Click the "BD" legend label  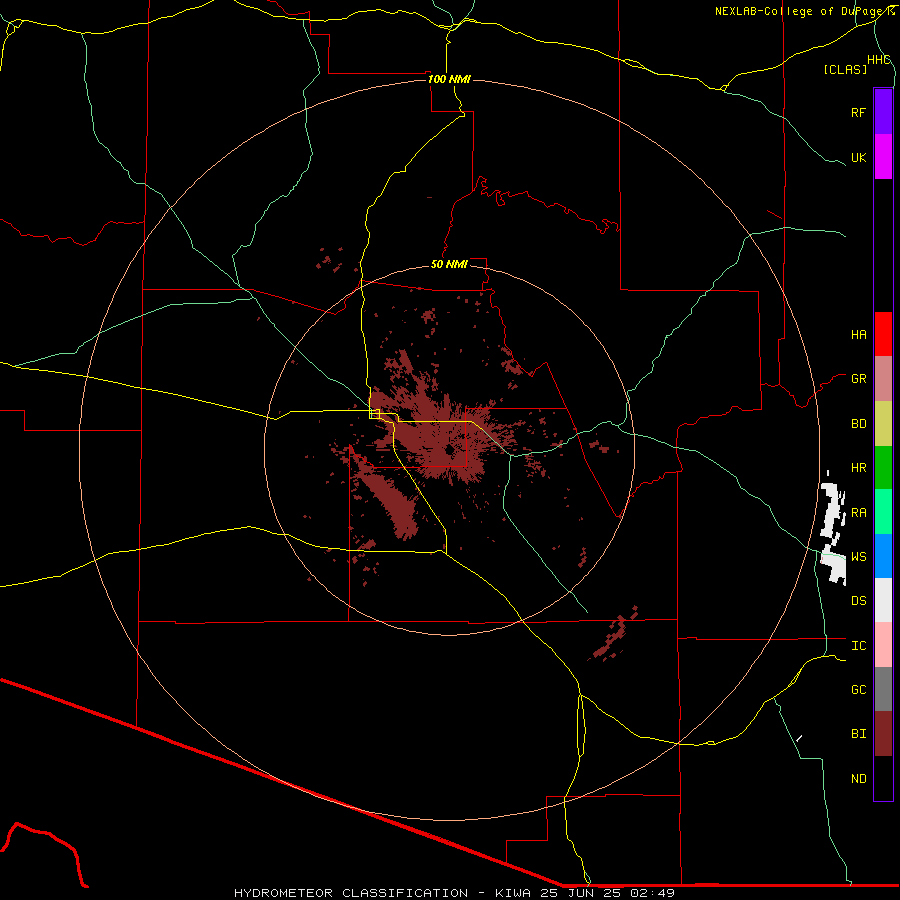(x=859, y=424)
